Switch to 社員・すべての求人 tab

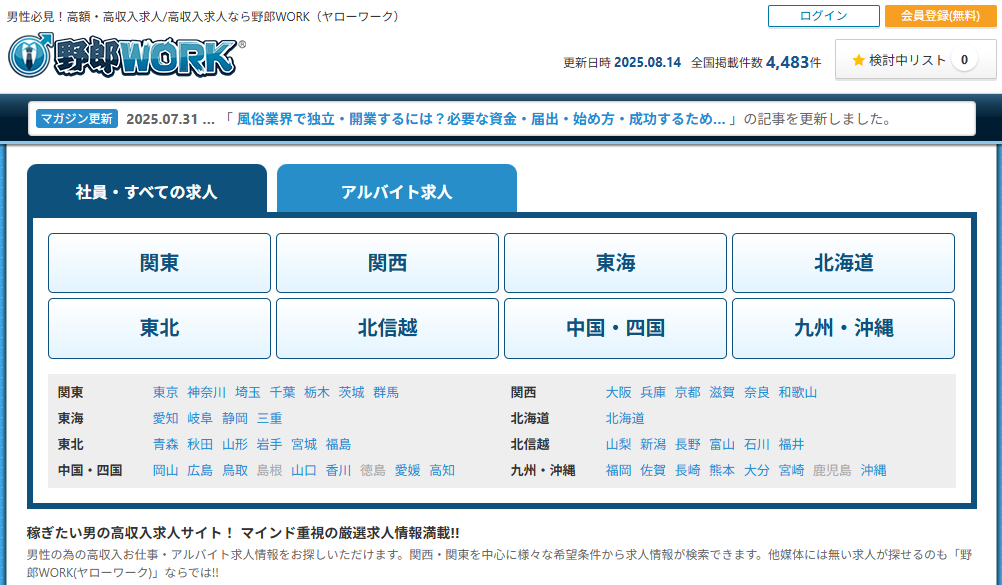click(x=147, y=191)
